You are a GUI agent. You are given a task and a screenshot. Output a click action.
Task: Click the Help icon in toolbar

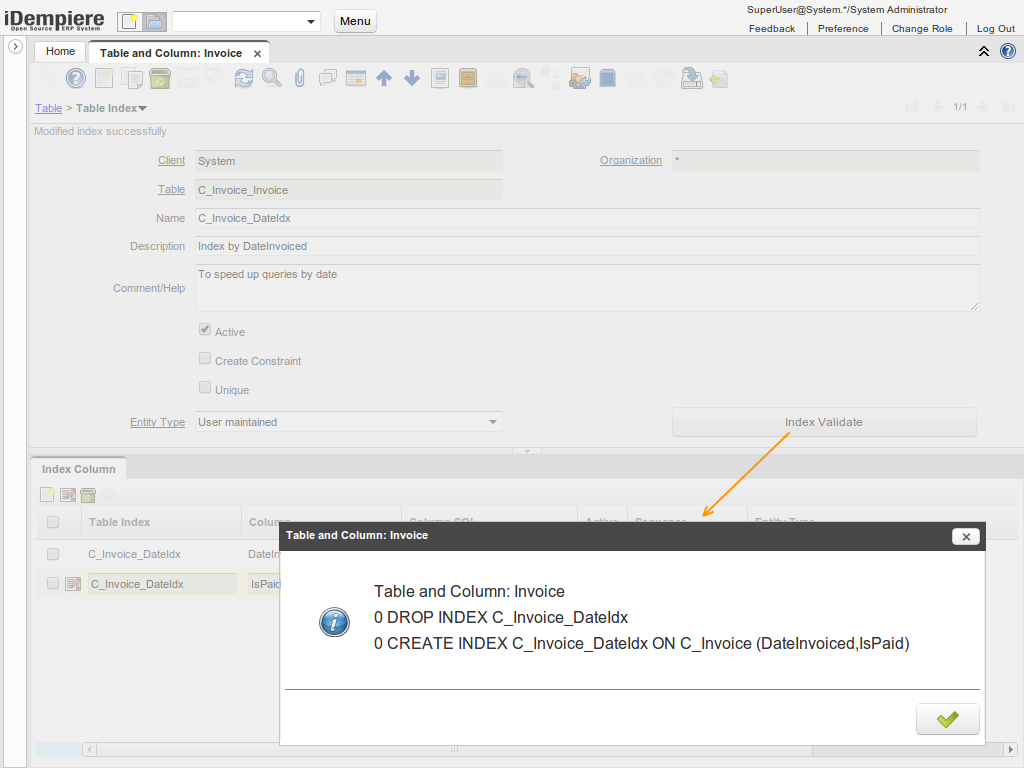tap(76, 78)
